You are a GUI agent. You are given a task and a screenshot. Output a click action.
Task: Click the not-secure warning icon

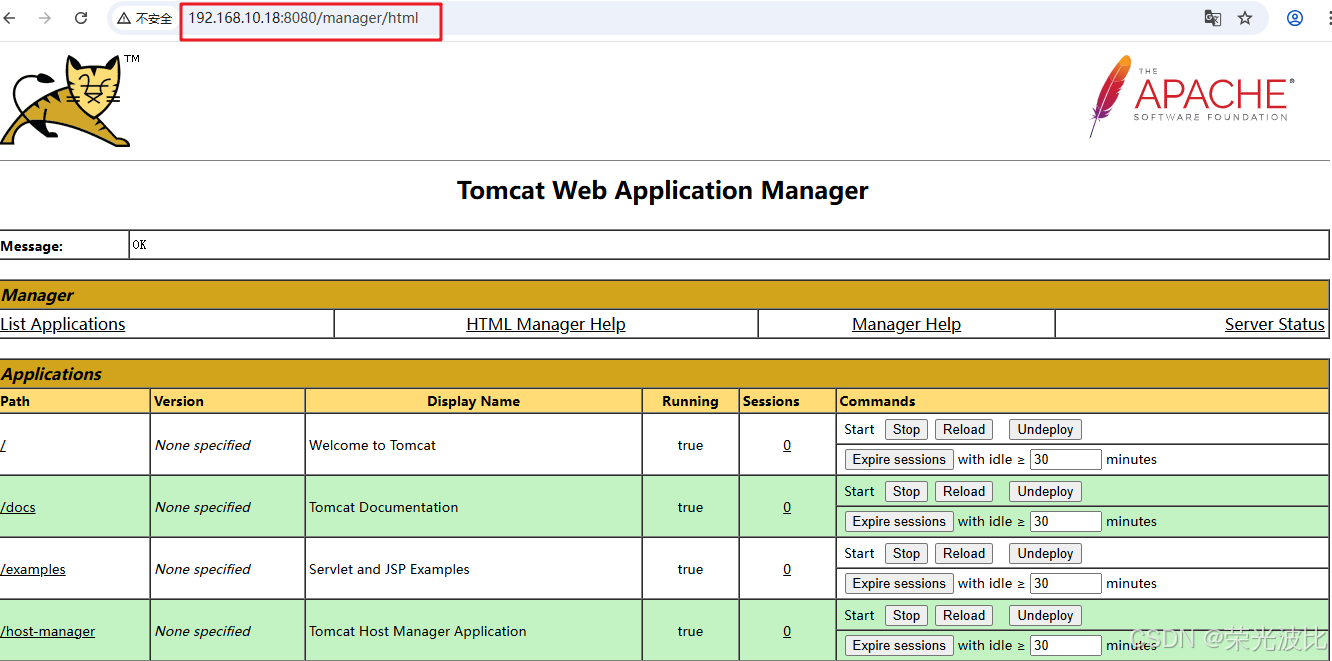[x=124, y=18]
